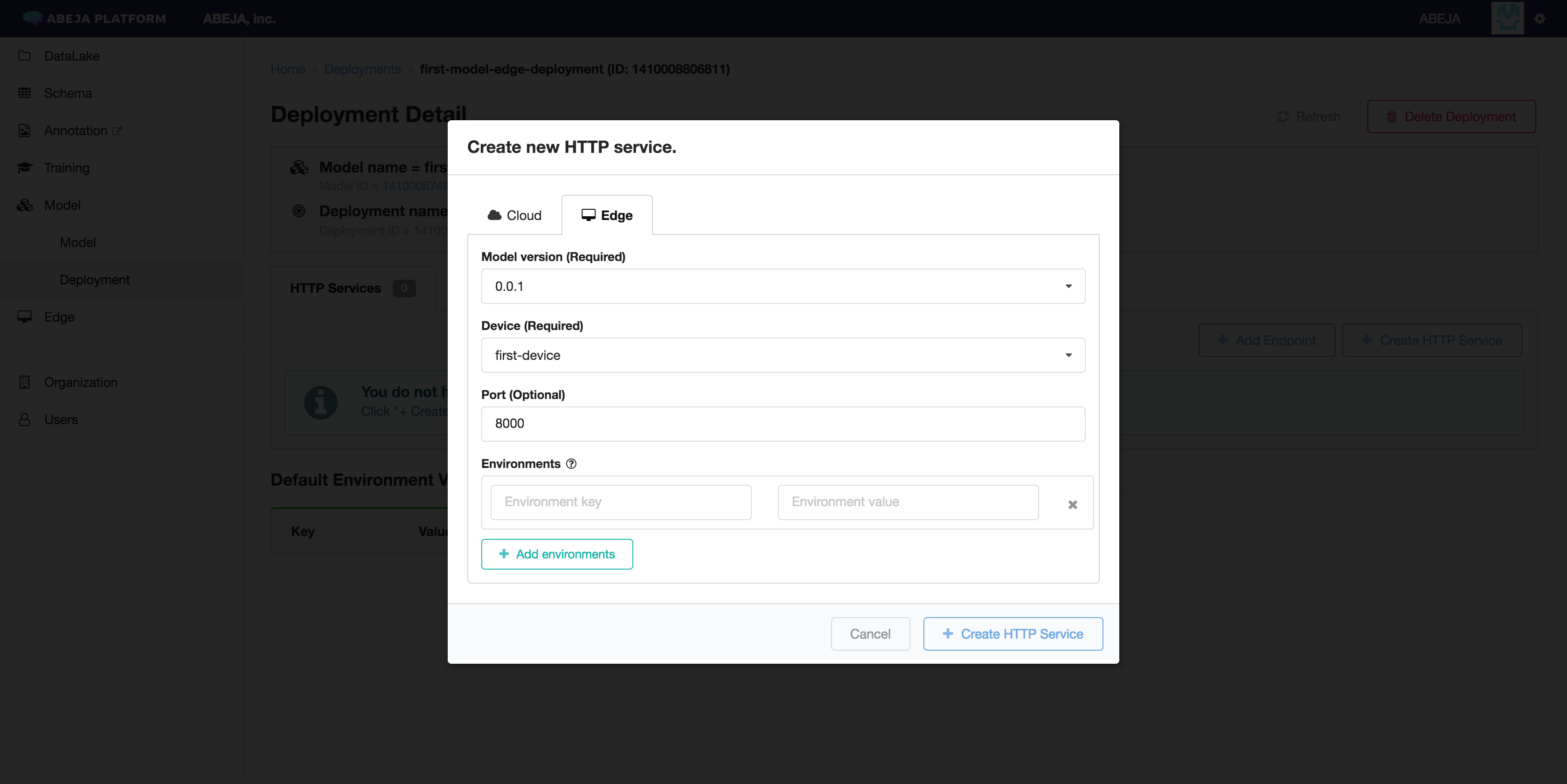Open Schema in the sidebar
Screen dimensions: 1567x784
pos(68,93)
